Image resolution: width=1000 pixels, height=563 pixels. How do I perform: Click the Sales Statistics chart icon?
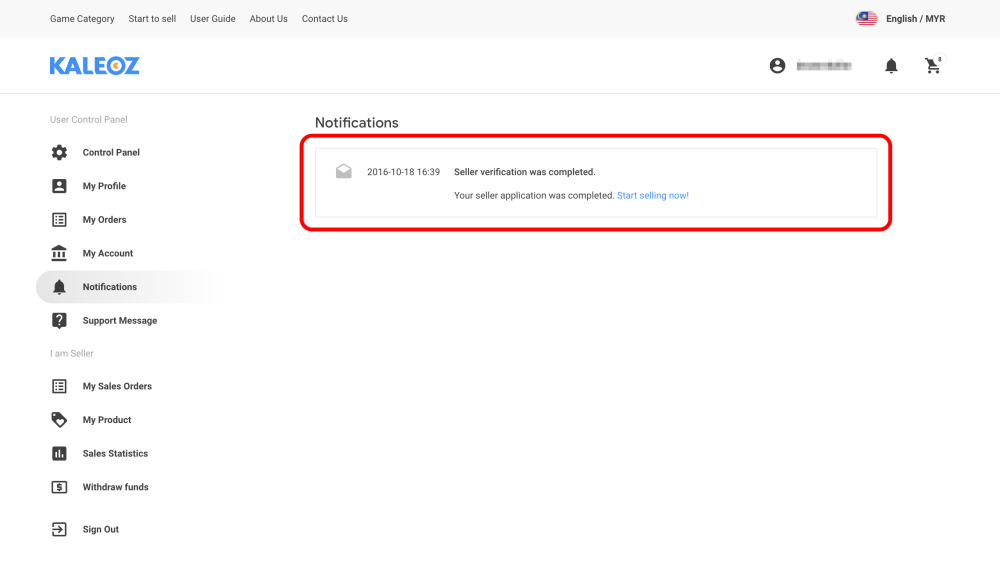[x=59, y=454]
